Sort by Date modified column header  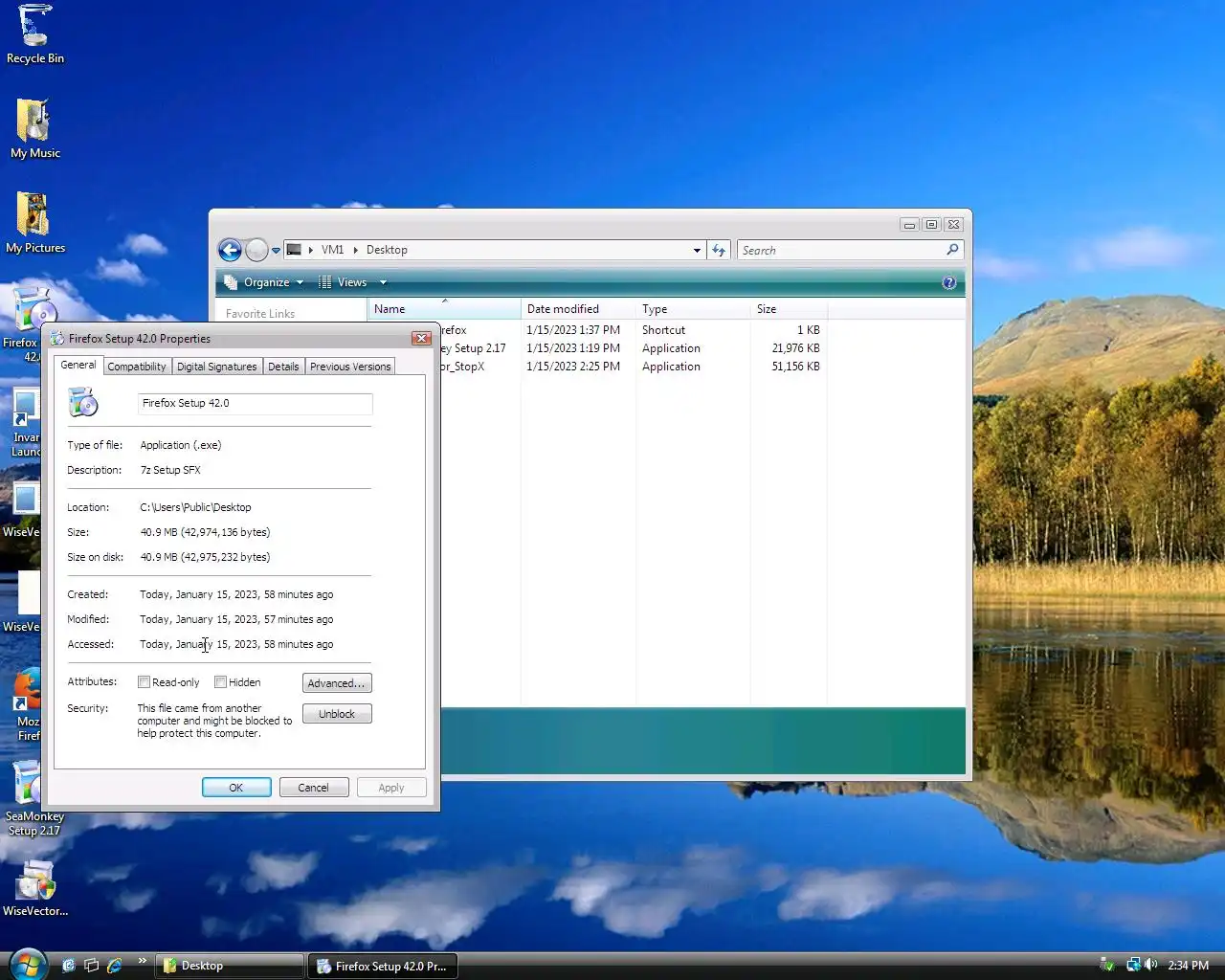pyautogui.click(x=579, y=309)
